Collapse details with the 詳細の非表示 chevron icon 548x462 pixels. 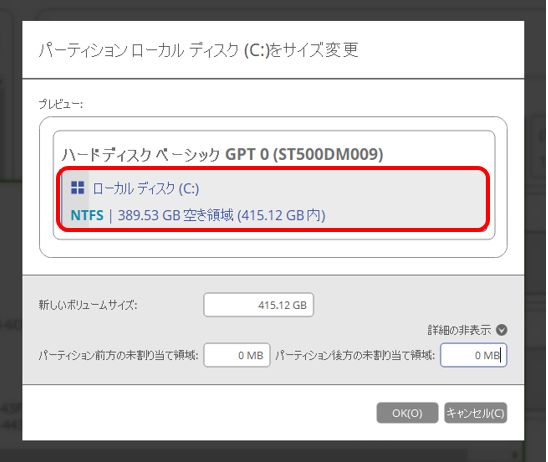(502, 330)
